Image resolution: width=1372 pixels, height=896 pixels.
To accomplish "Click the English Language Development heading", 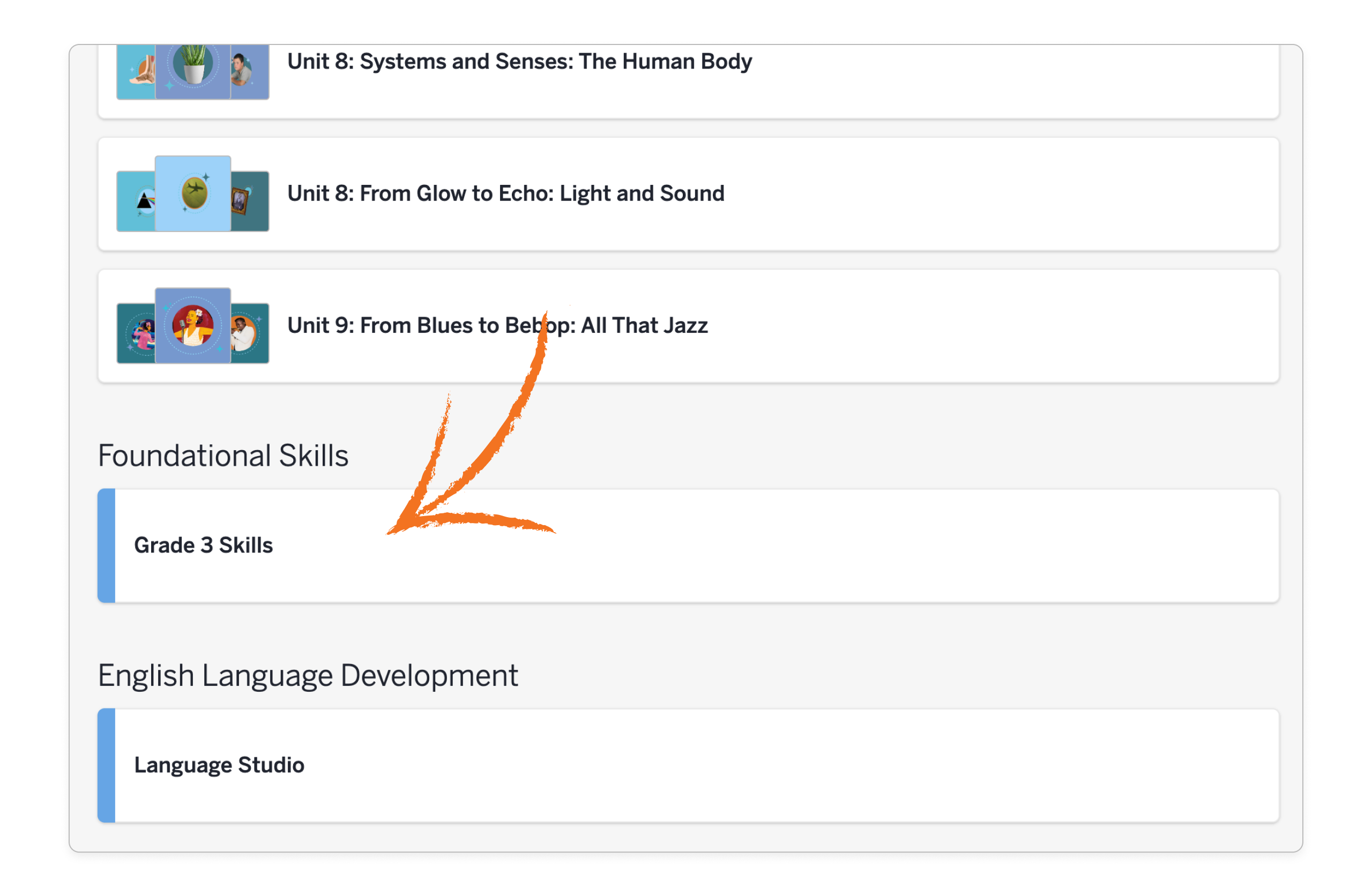I will (x=308, y=675).
